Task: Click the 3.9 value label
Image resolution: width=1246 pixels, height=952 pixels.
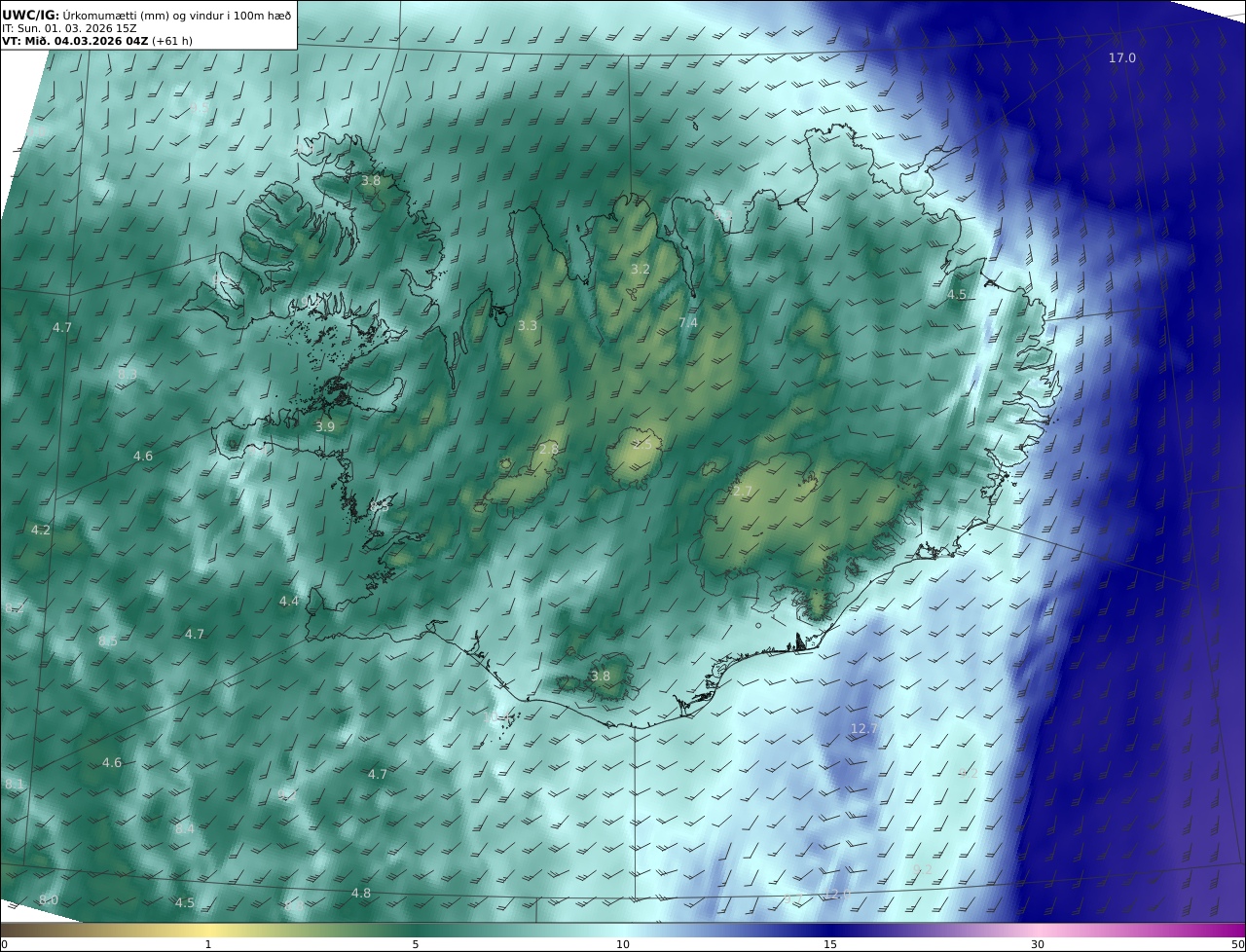Action: 325,427
